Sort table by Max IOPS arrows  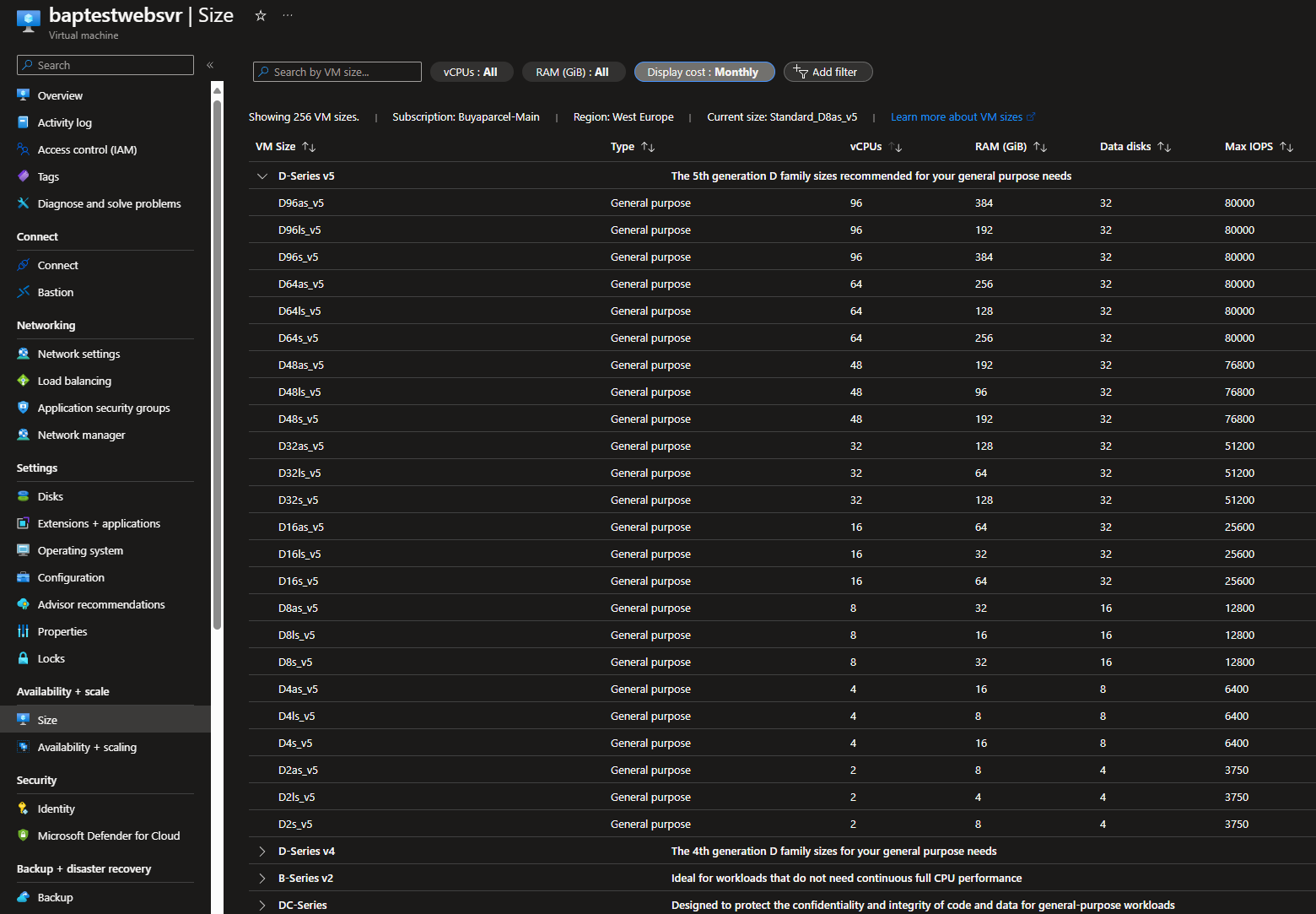point(1286,147)
